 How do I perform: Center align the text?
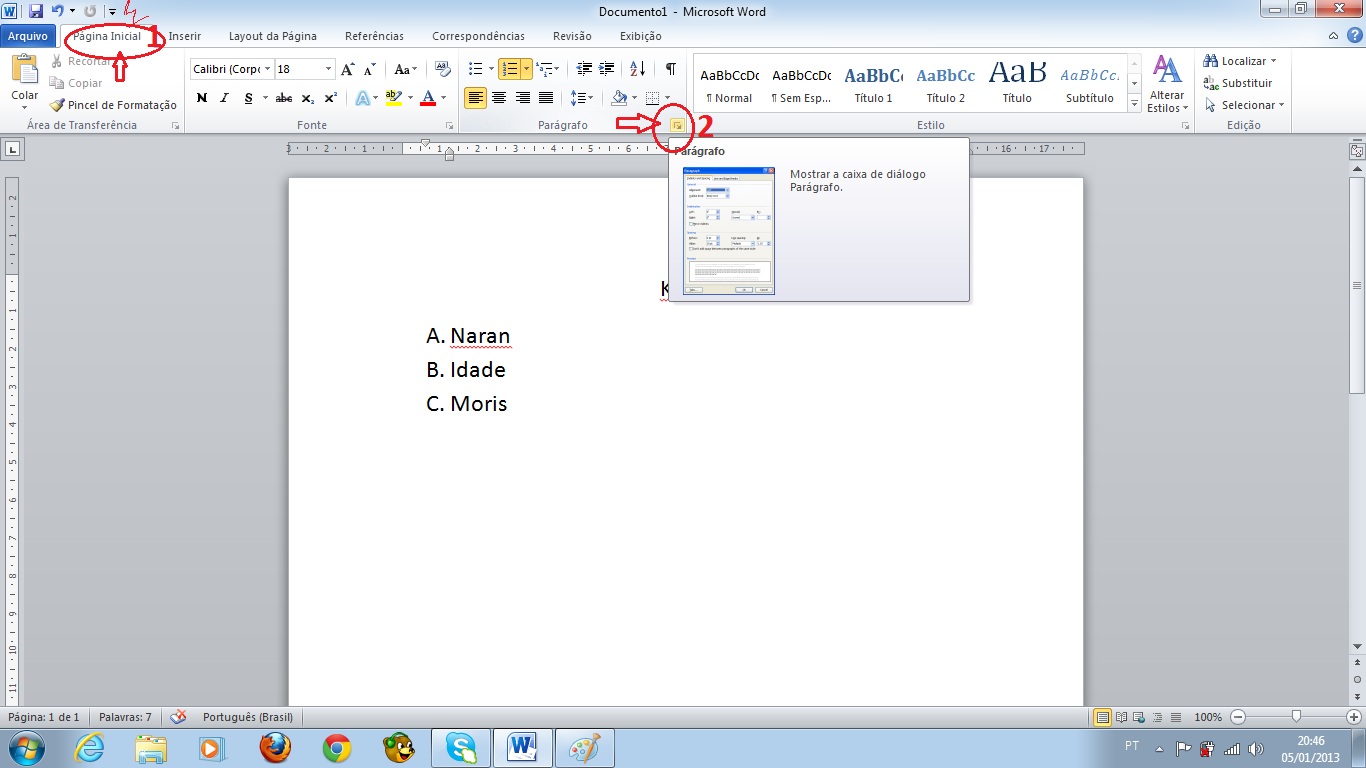498,98
